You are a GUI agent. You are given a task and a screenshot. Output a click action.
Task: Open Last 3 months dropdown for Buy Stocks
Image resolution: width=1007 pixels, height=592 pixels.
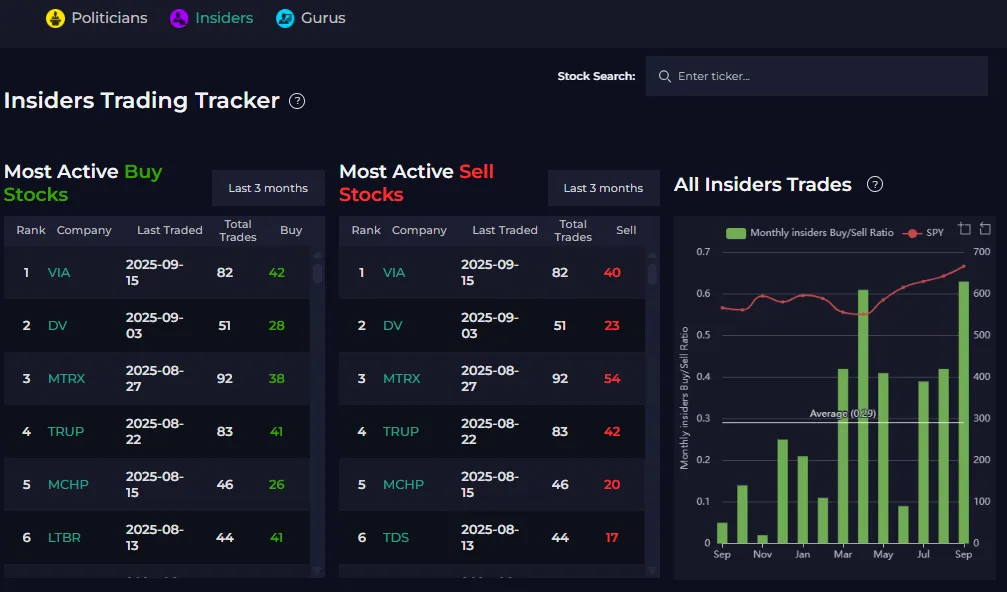pos(268,188)
